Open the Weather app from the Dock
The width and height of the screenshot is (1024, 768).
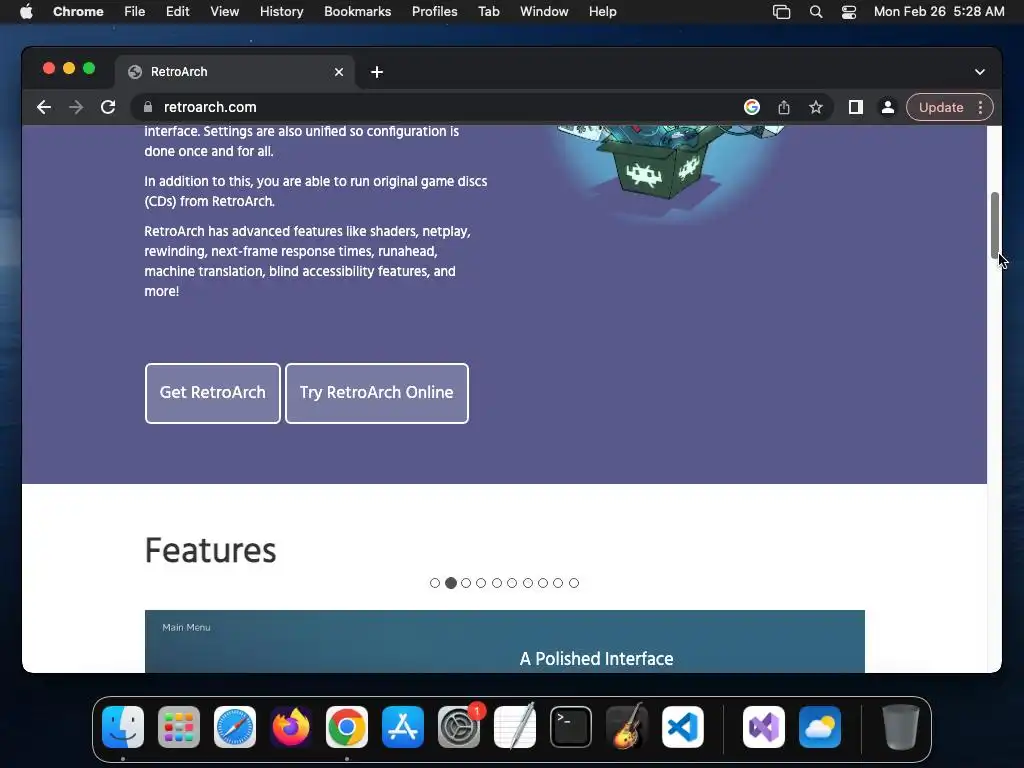tap(820, 727)
